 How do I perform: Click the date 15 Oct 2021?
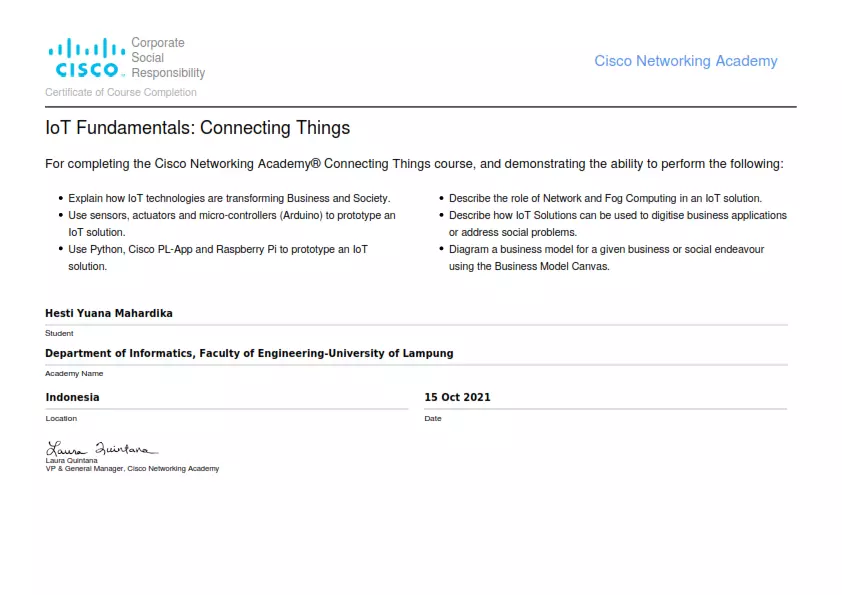(458, 397)
